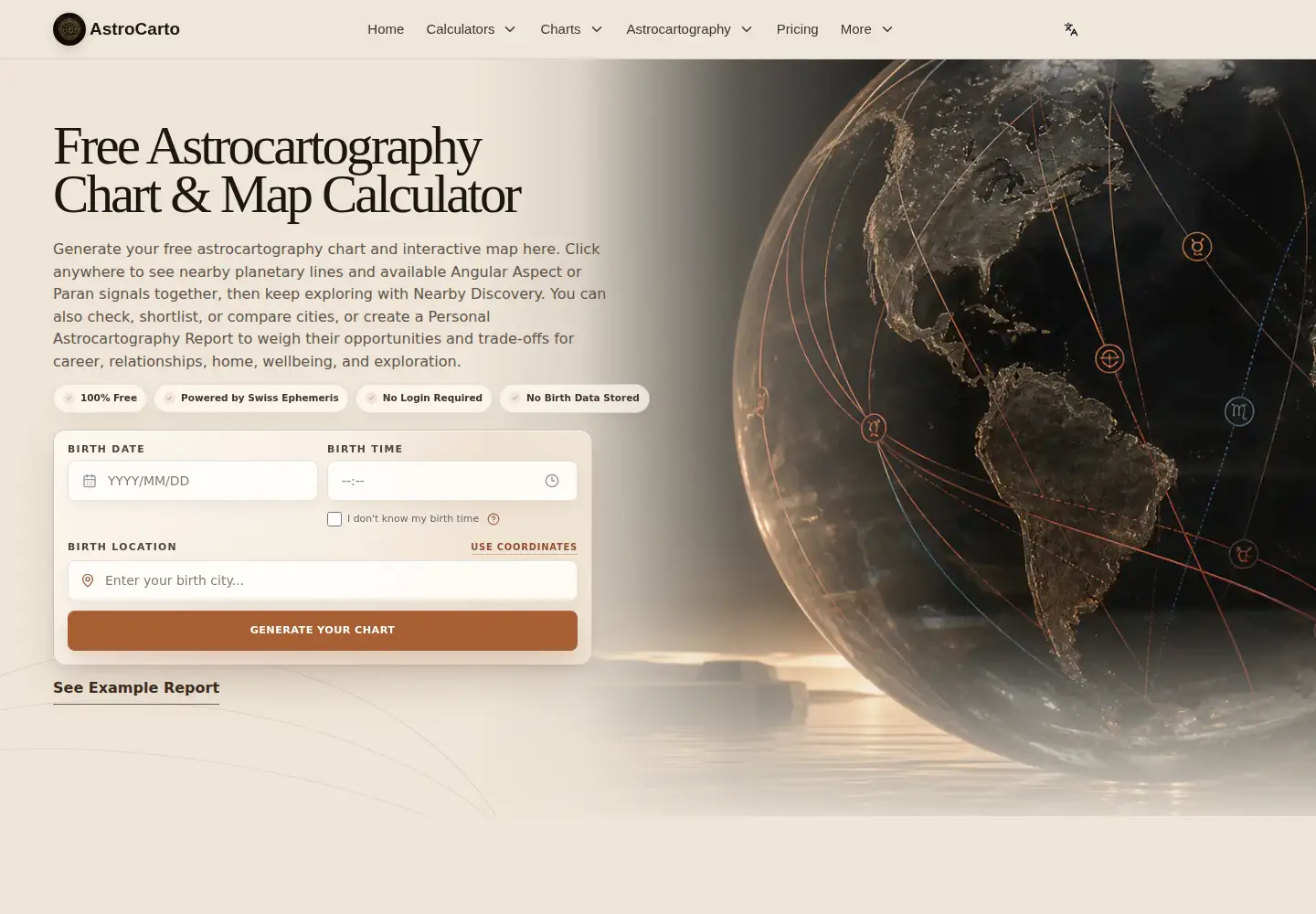
Task: Click the "Free Astrocartography Chart & Map Calculator" heading
Action: coord(287,171)
